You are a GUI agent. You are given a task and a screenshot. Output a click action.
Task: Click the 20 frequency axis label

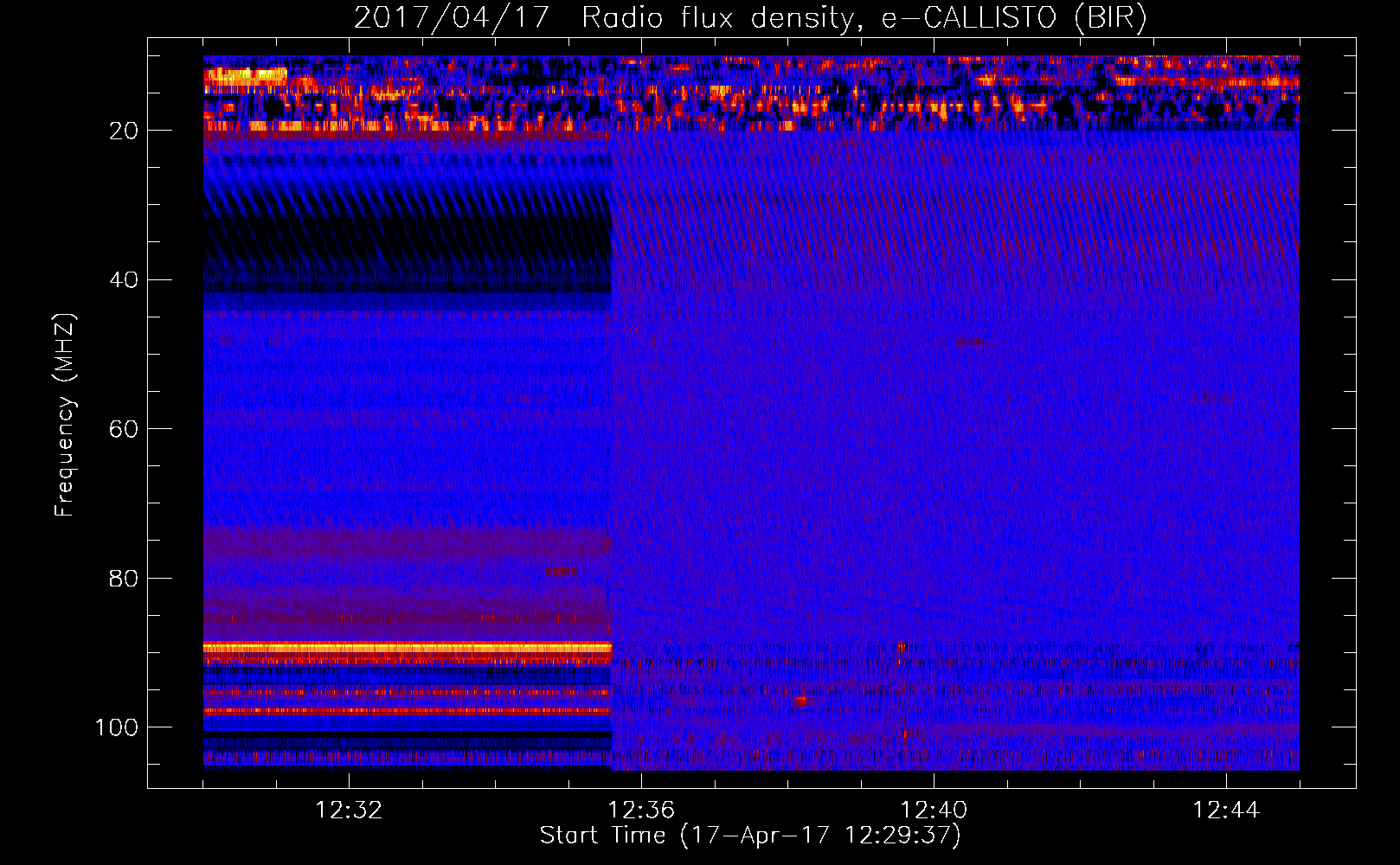[124, 131]
